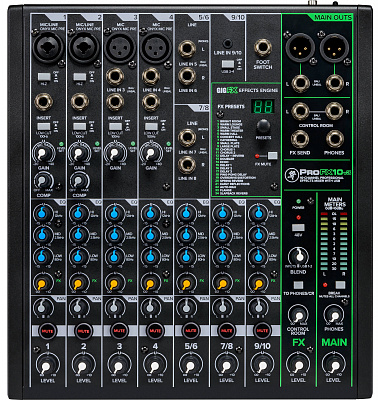Click the BREAK mute-all-channels button

point(340,285)
